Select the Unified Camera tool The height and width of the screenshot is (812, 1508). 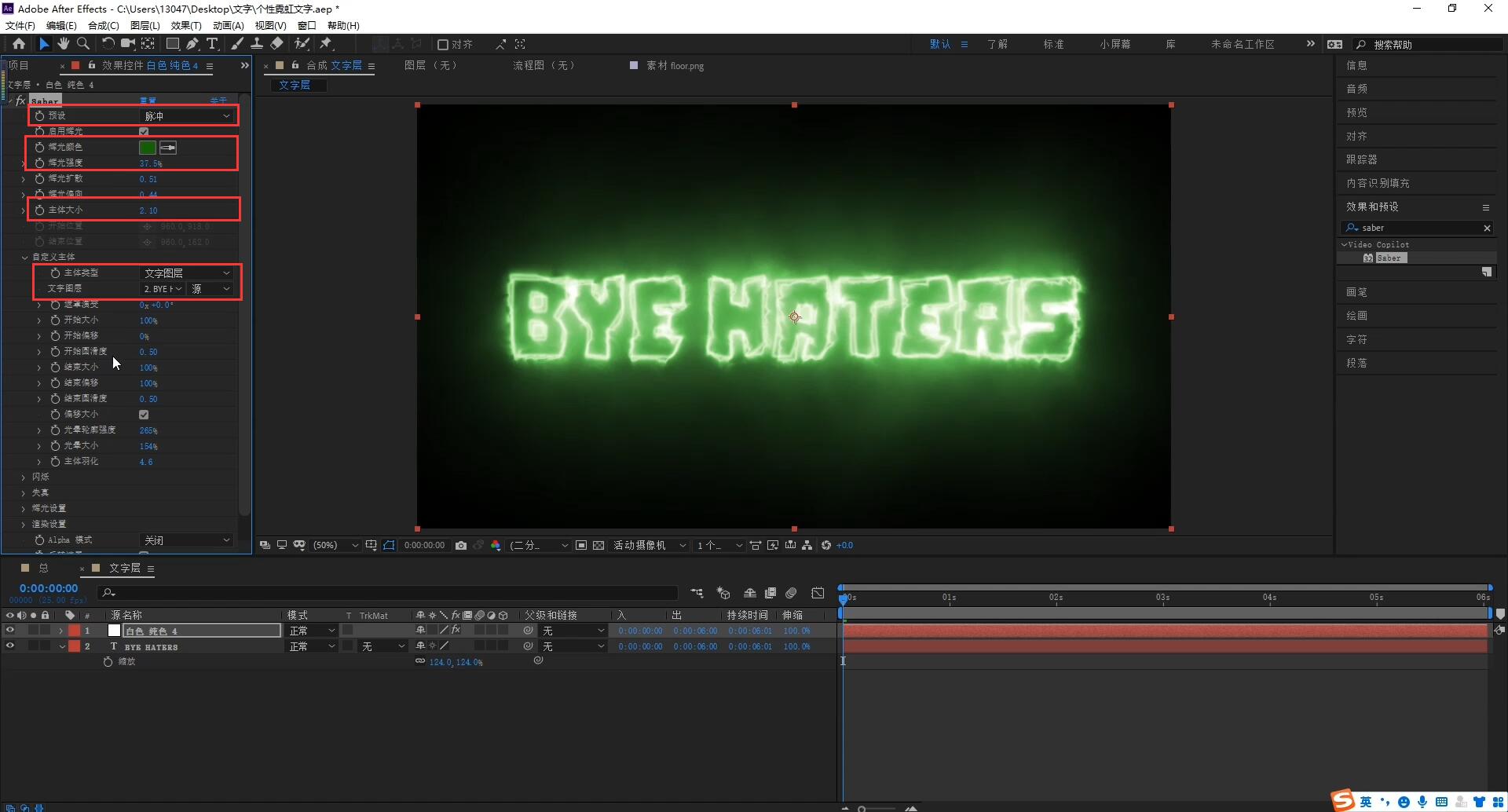(x=128, y=44)
